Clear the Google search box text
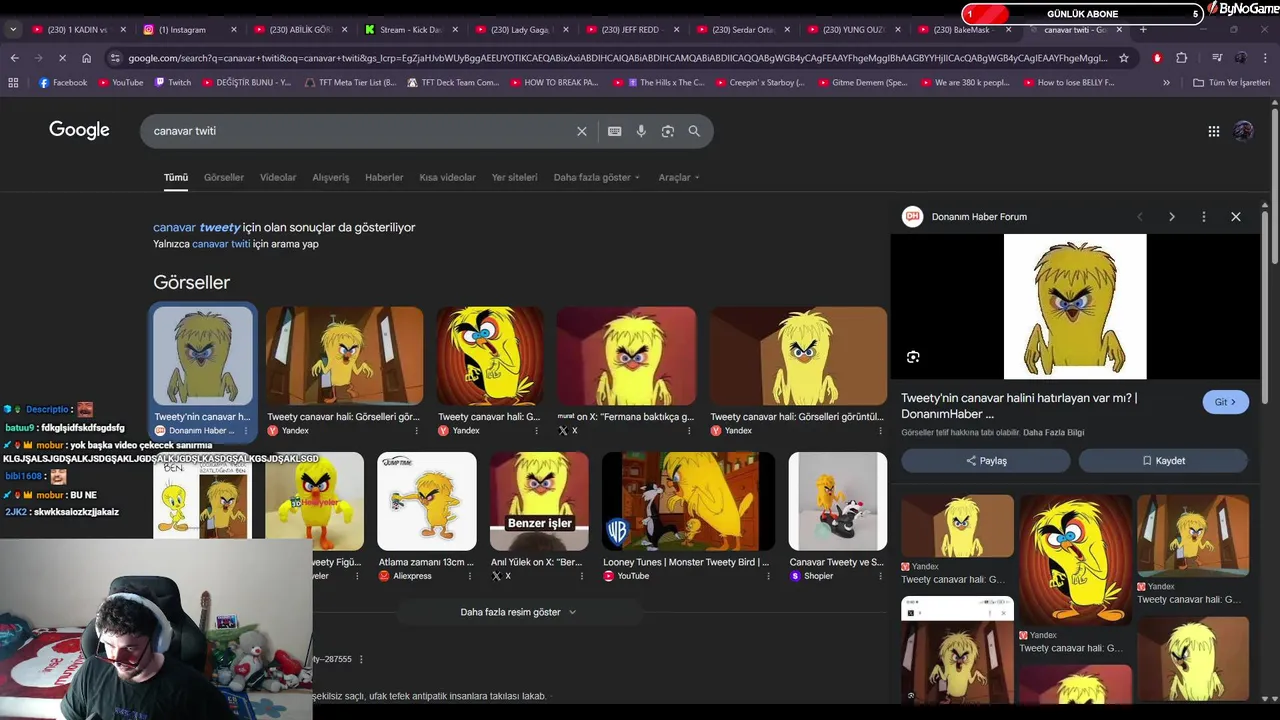This screenshot has height=720, width=1280. pos(581,131)
